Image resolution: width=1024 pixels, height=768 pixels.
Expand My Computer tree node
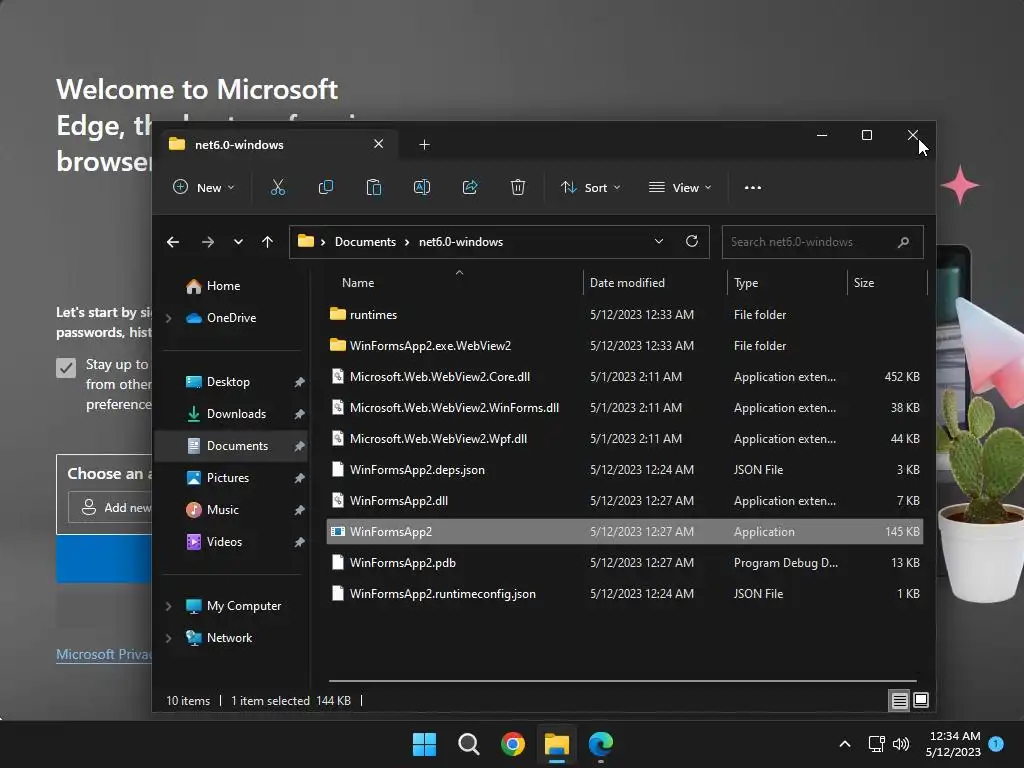coord(168,606)
